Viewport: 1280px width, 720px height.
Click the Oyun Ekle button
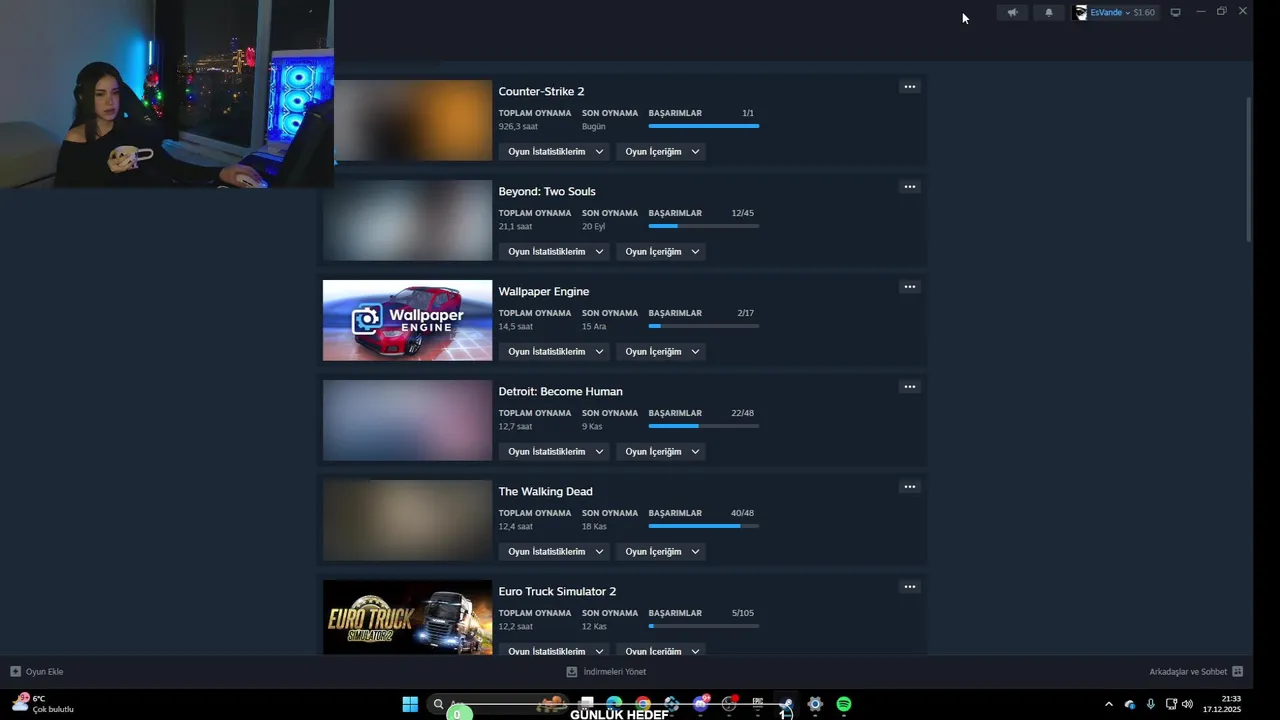[x=37, y=672]
